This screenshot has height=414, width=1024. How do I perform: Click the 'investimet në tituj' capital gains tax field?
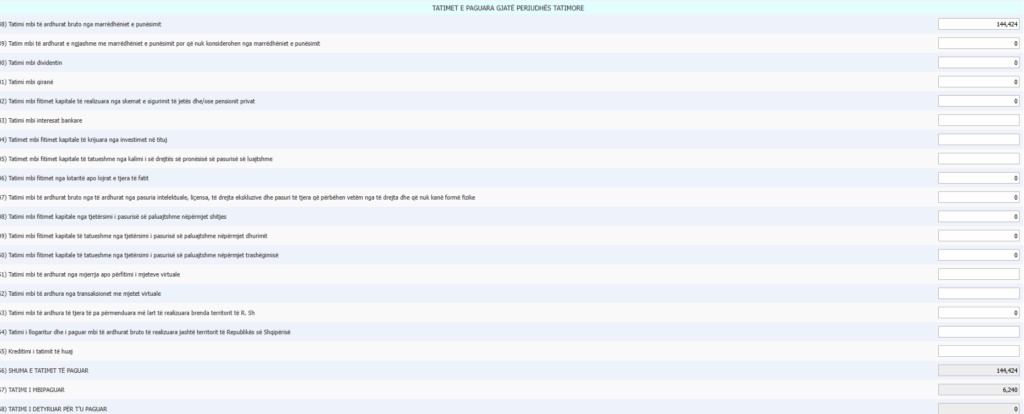[x=978, y=139]
